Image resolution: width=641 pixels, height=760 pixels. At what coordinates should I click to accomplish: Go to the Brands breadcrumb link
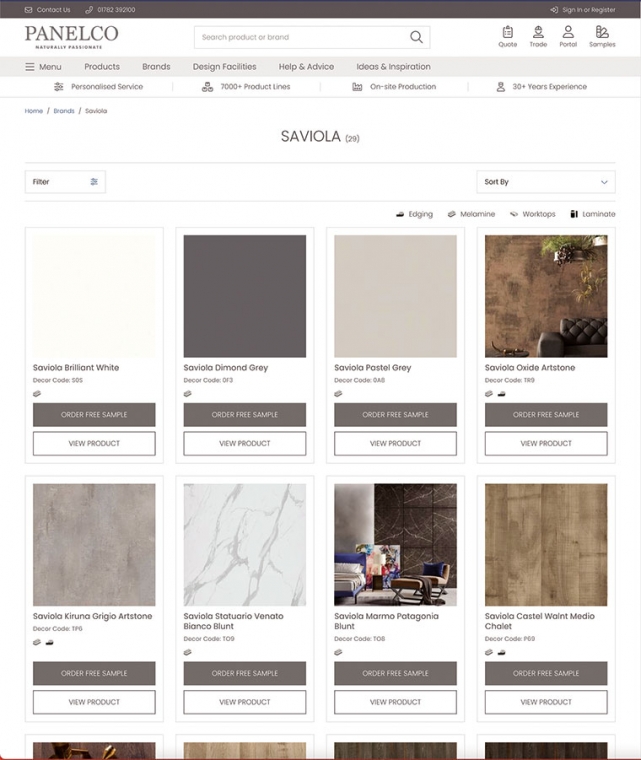coord(64,111)
